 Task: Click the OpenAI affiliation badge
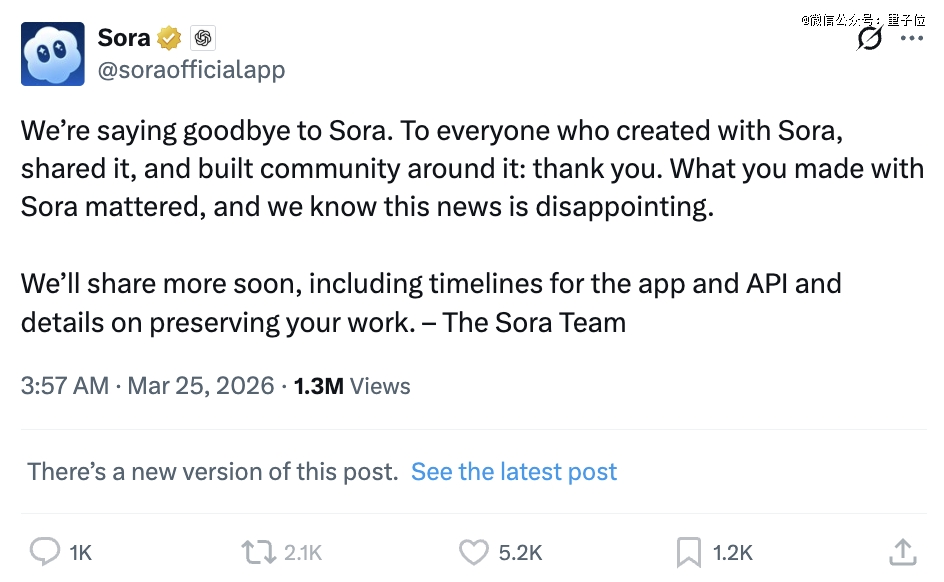(202, 39)
